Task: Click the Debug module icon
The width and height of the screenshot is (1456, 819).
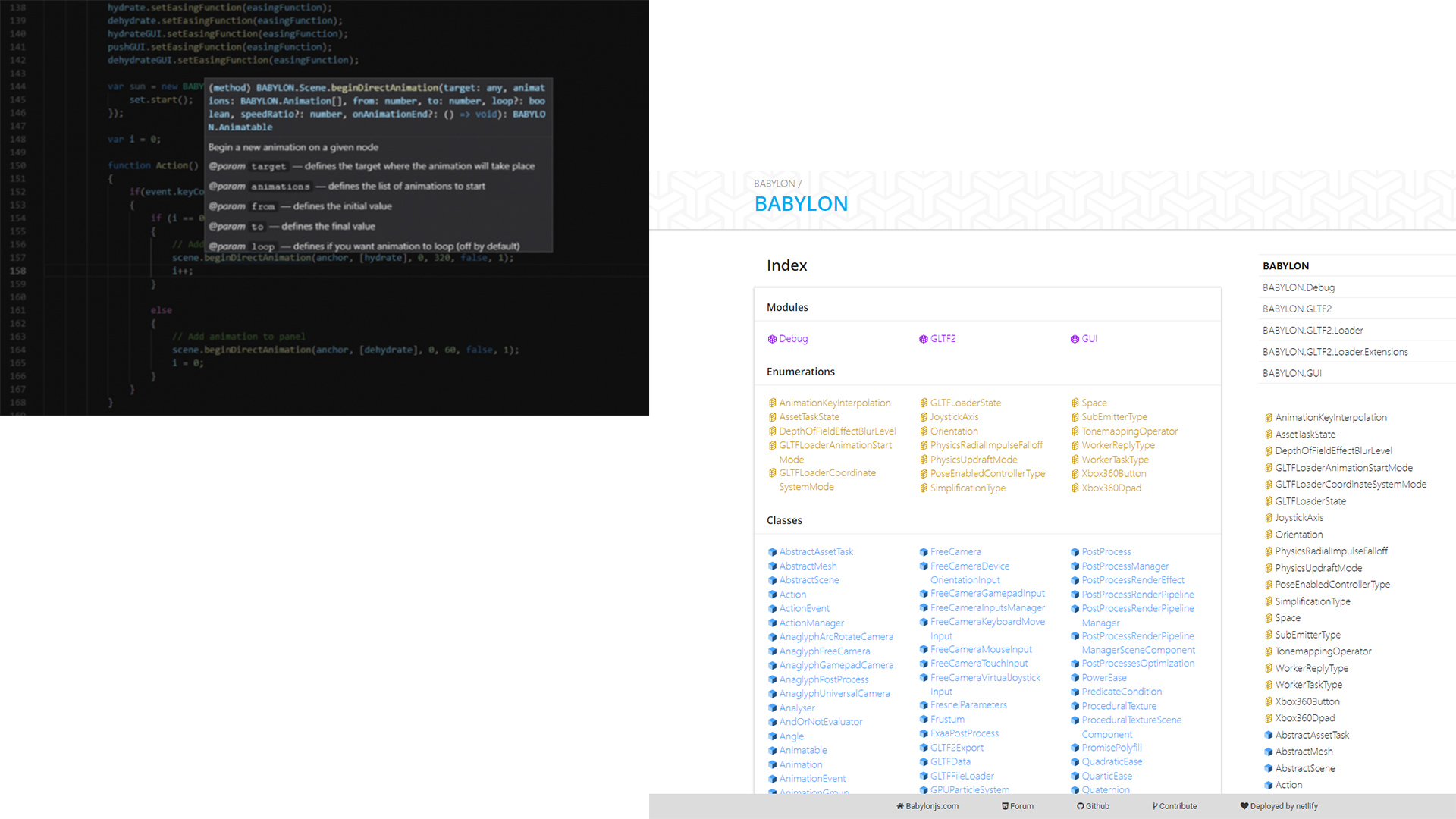Action: 772,339
